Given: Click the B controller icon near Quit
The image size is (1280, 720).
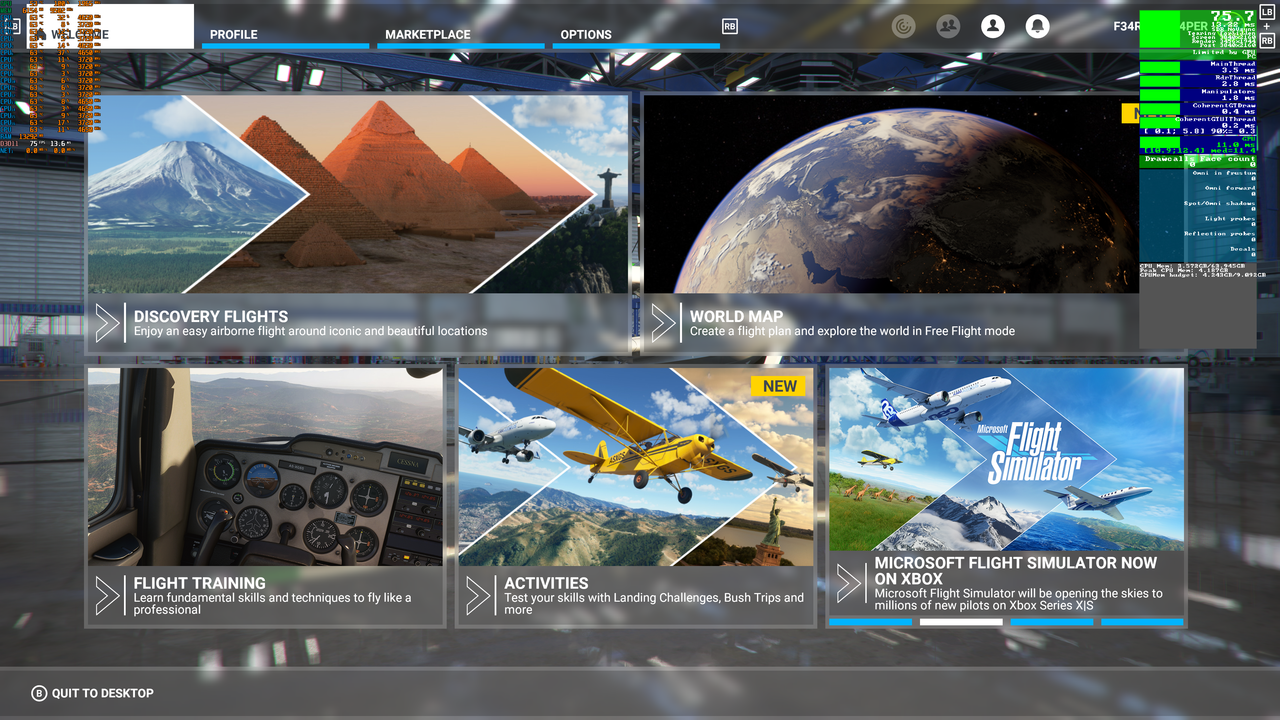Looking at the screenshot, I should click(x=39, y=693).
